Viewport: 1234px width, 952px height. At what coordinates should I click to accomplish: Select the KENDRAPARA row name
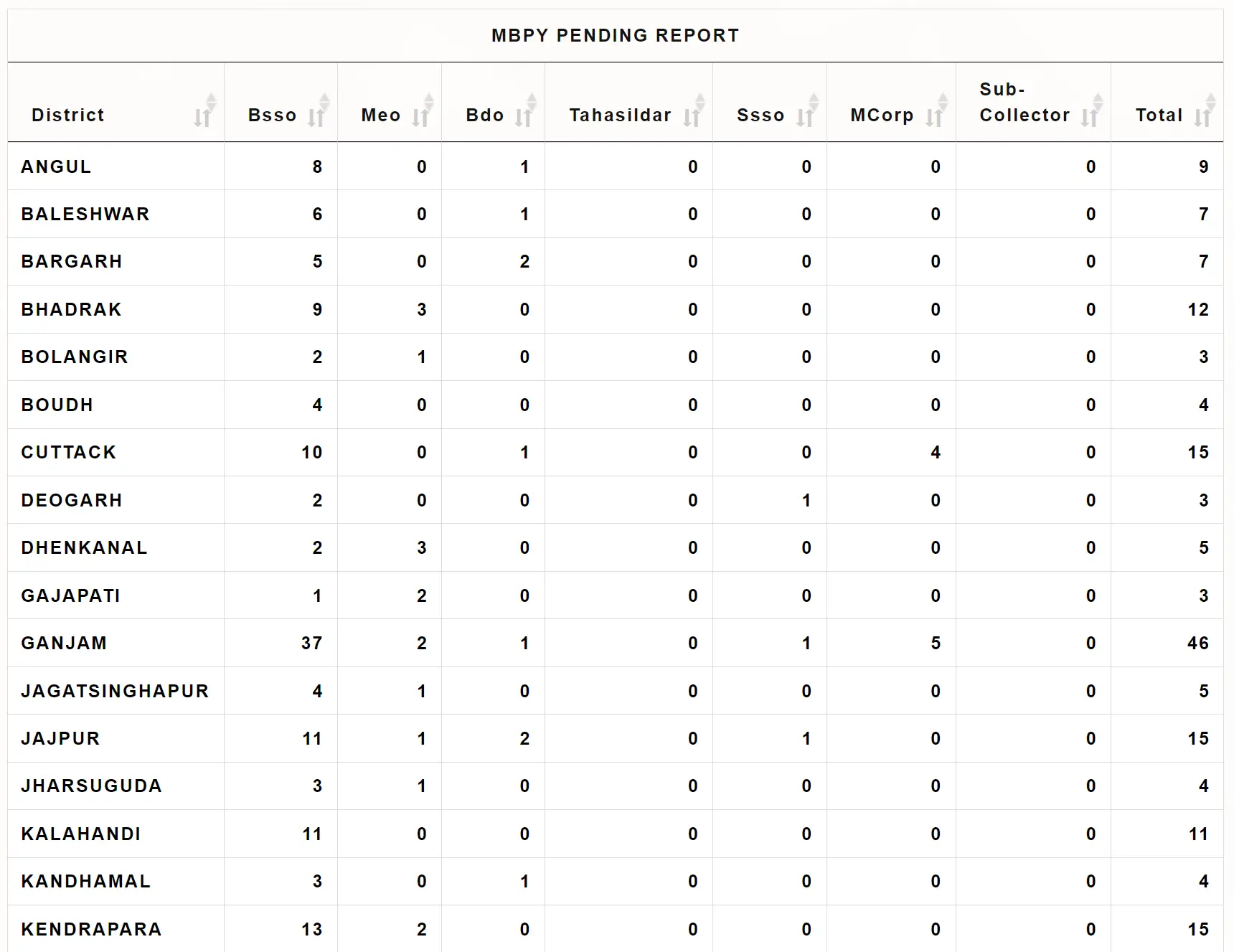click(91, 930)
